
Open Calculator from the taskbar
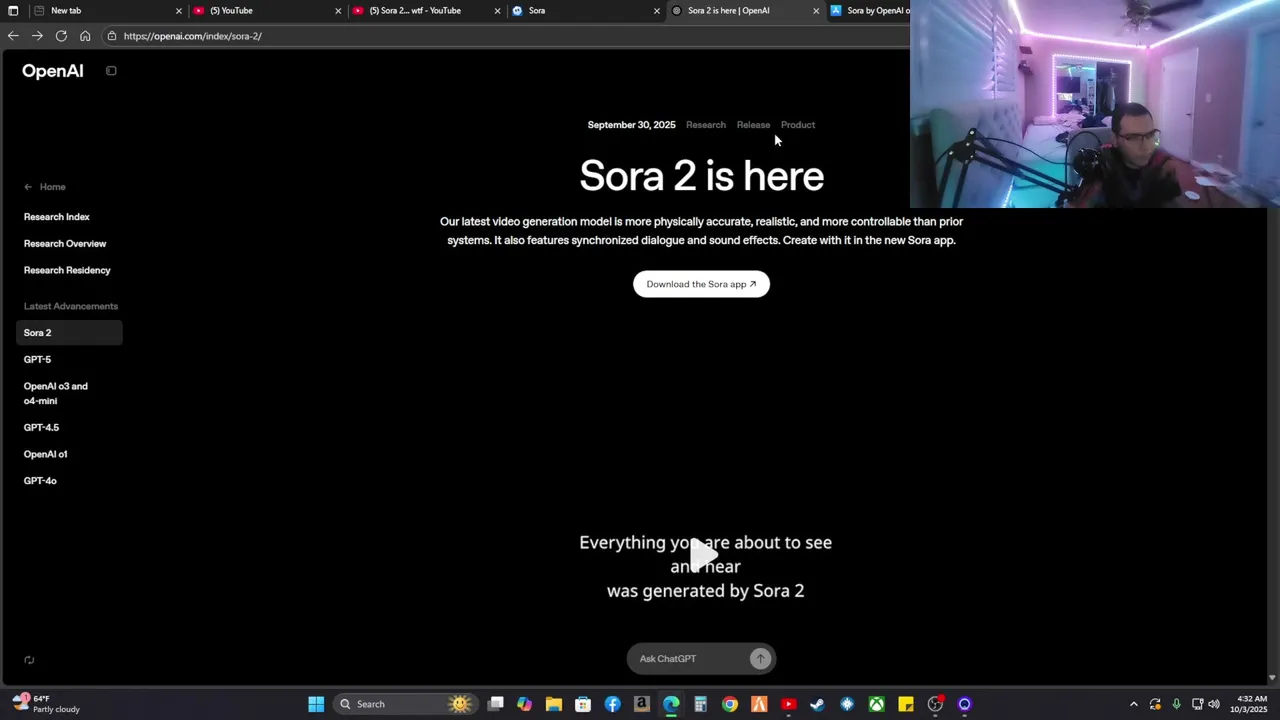pyautogui.click(x=700, y=704)
